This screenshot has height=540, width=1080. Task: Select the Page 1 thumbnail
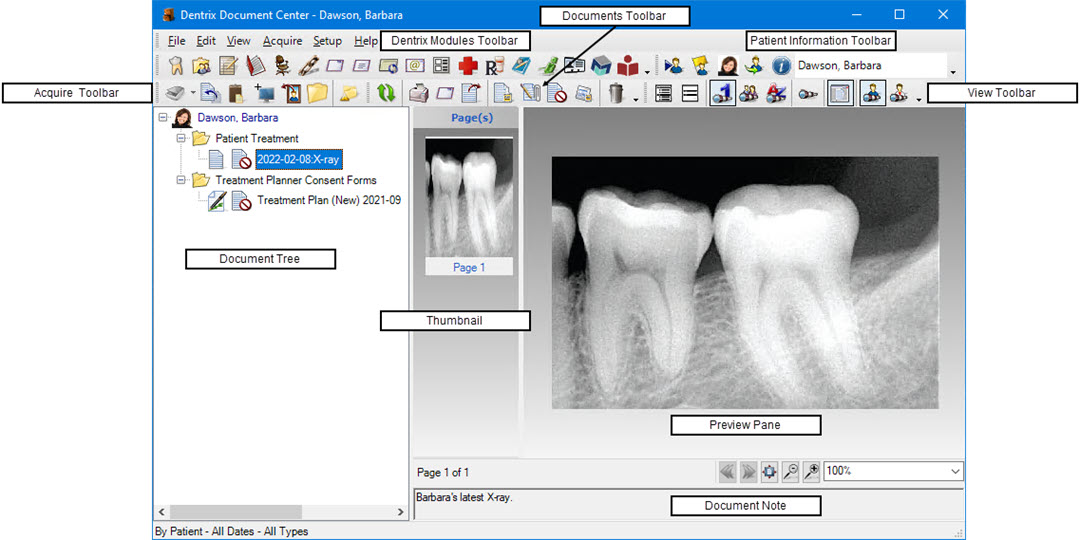[x=468, y=205]
